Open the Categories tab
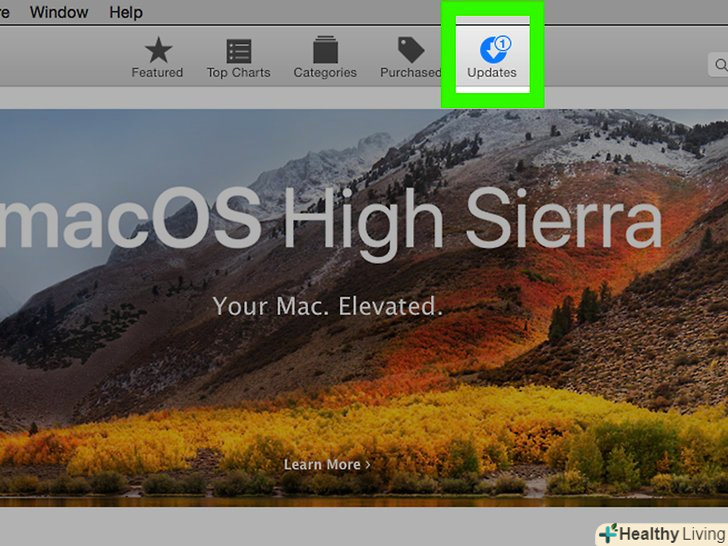728x546 pixels. point(325,58)
